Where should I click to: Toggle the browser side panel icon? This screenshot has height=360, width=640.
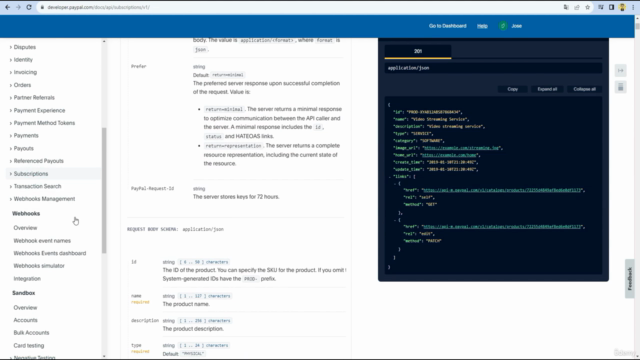611,7
